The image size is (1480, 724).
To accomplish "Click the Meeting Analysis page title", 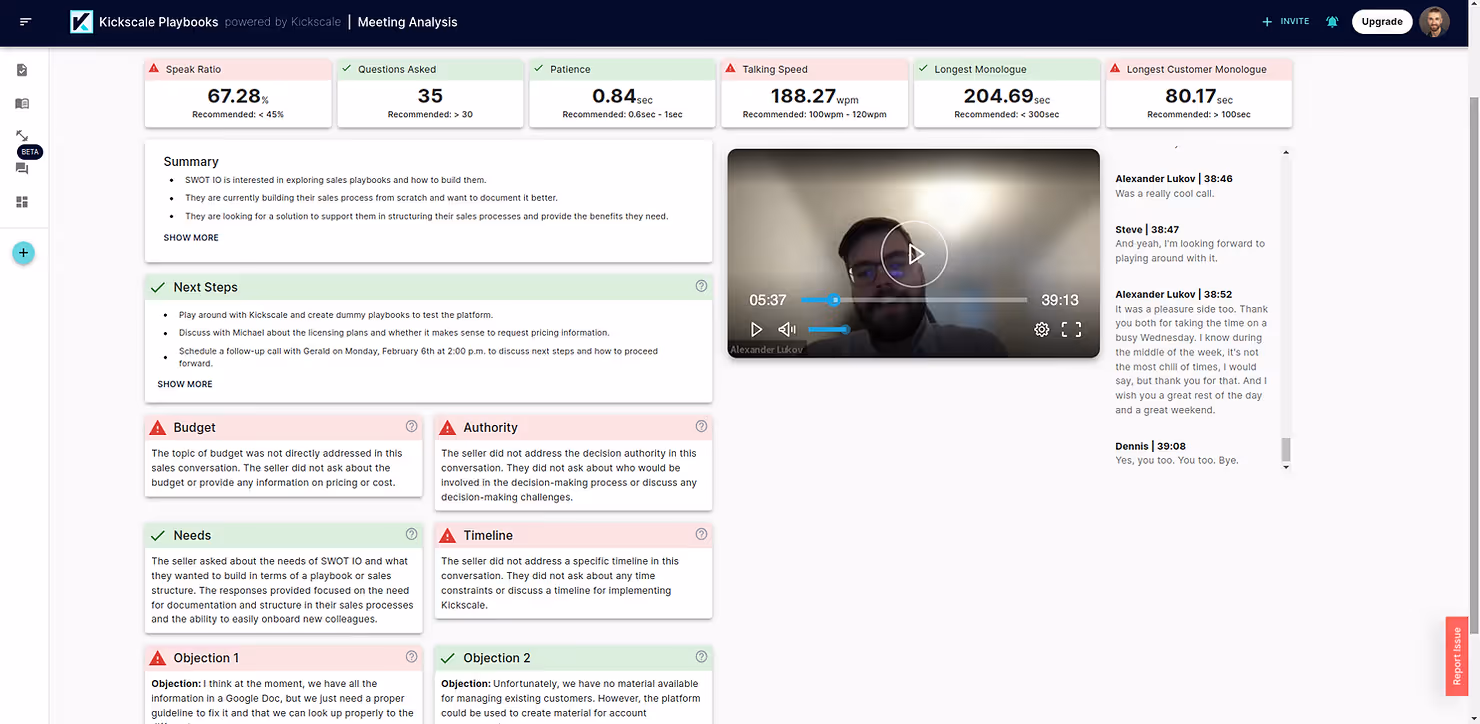I will click(x=407, y=22).
